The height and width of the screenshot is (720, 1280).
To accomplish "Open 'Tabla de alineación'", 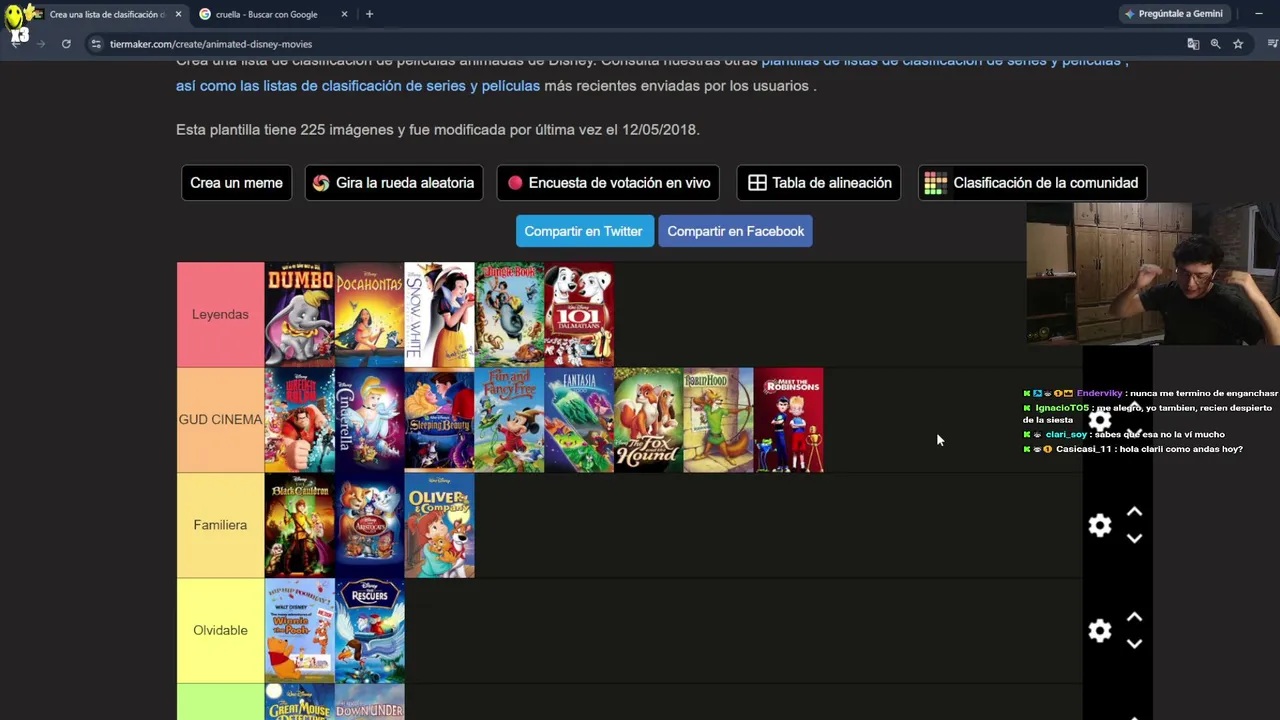I will pyautogui.click(x=819, y=183).
